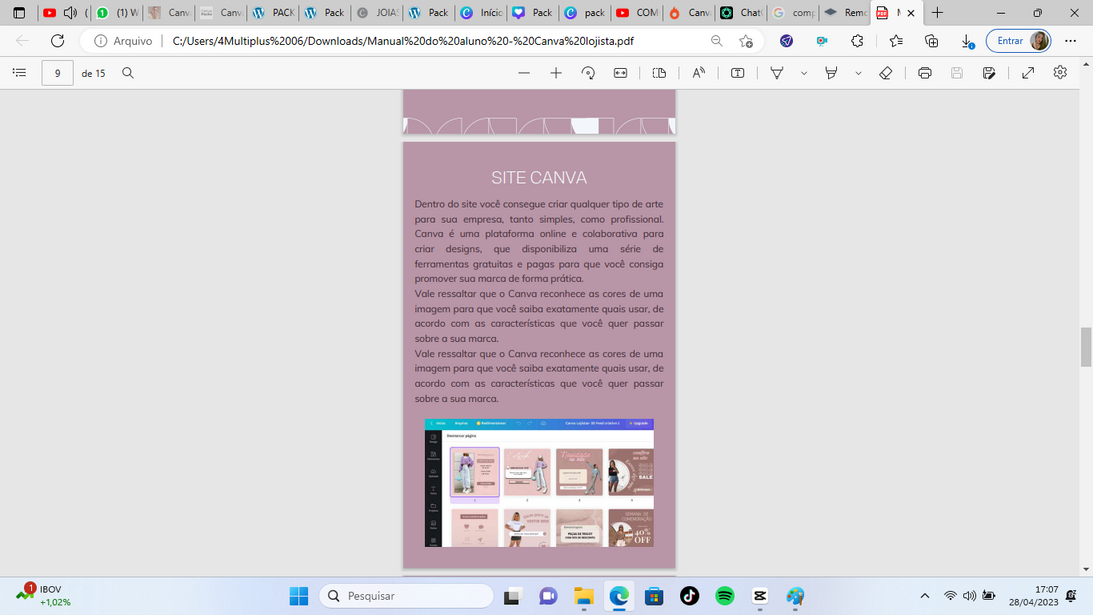Image resolution: width=1093 pixels, height=615 pixels.
Task: Click the Pesquisar taskbar search box
Action: tap(406, 596)
